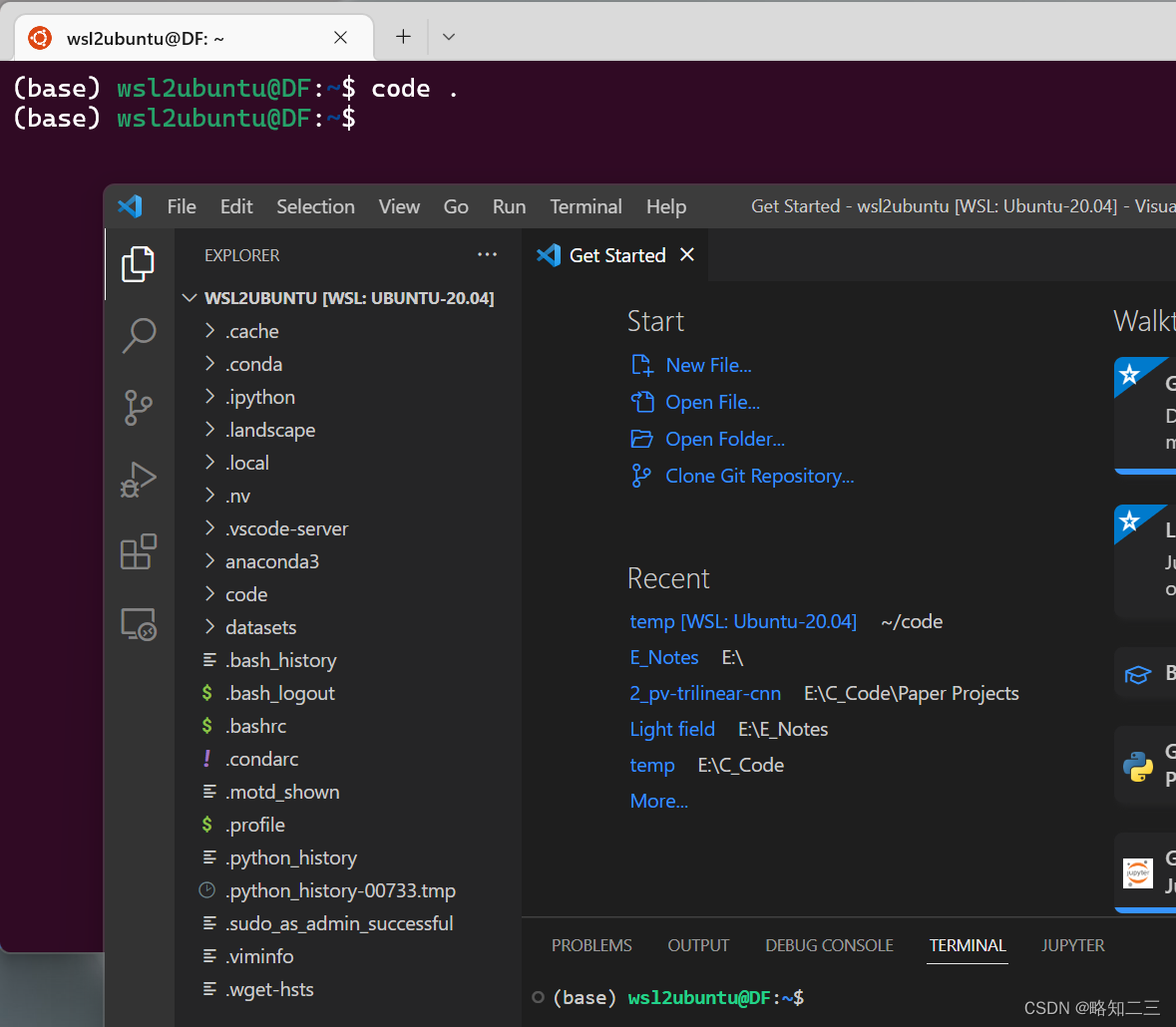This screenshot has width=1176, height=1027.
Task: Click the second starred walkthrough card
Action: (1145, 560)
